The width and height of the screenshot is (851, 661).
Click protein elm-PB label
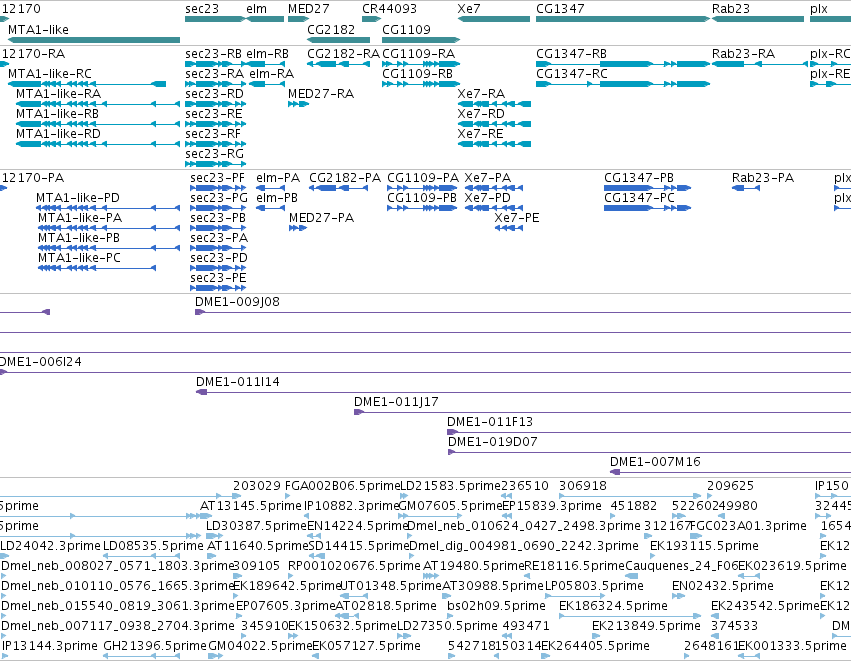tap(277, 198)
